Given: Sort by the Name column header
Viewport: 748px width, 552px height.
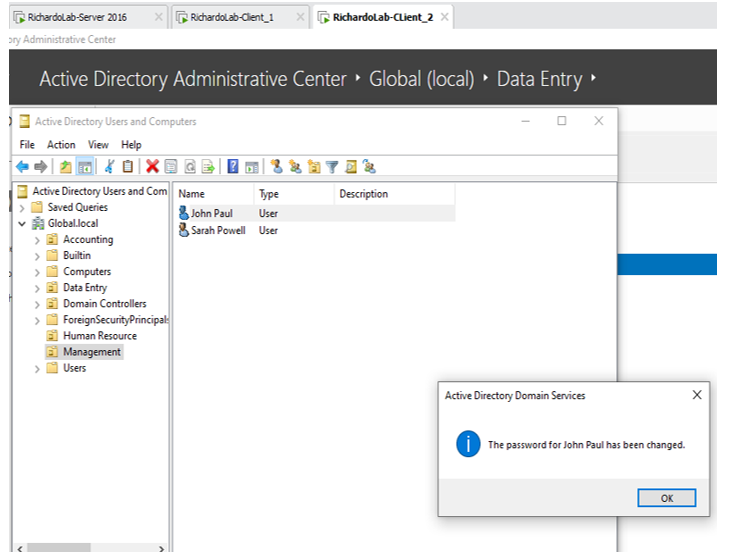Looking at the screenshot, I should point(214,194).
